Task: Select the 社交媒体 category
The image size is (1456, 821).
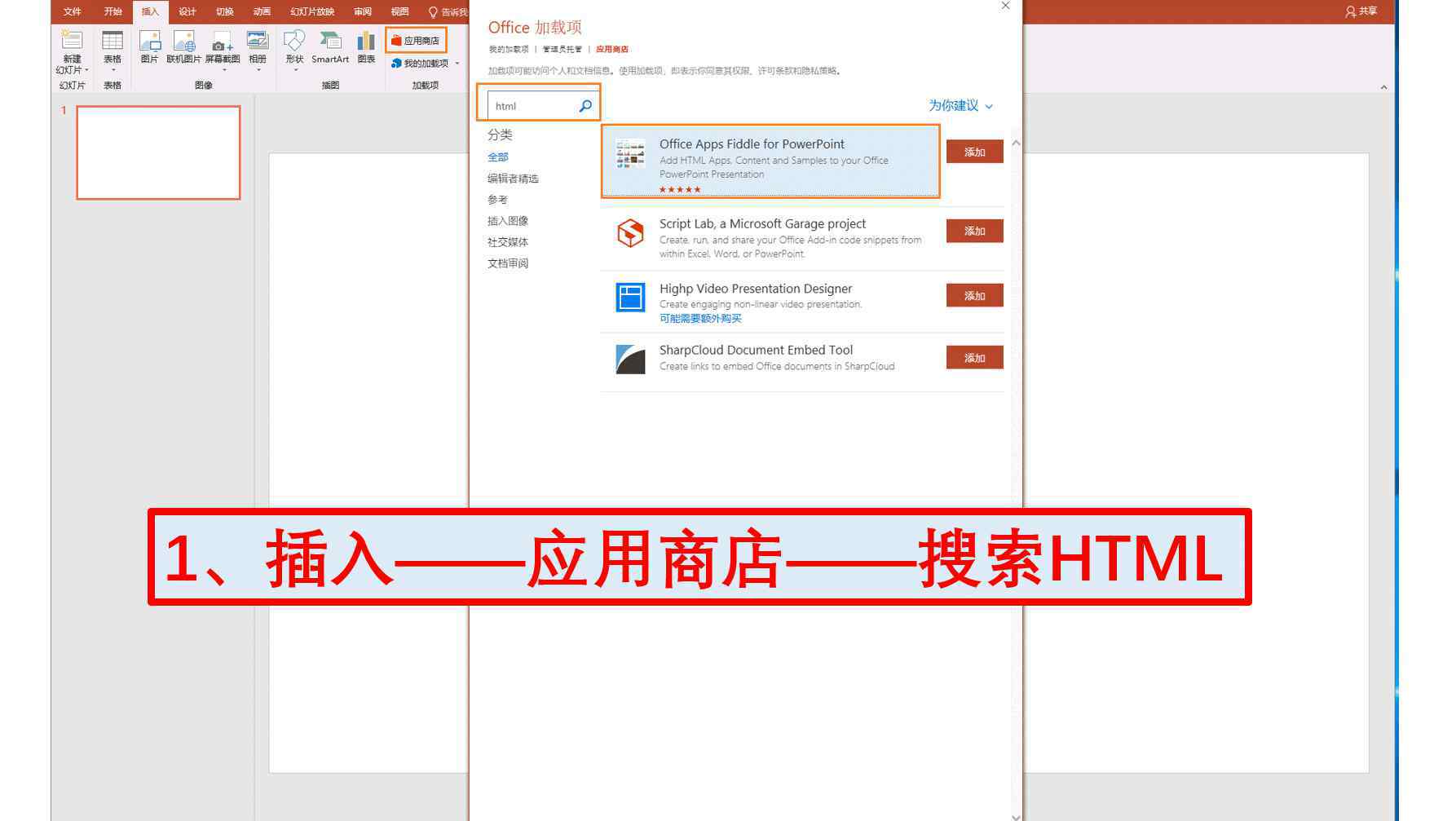Action: (x=508, y=241)
